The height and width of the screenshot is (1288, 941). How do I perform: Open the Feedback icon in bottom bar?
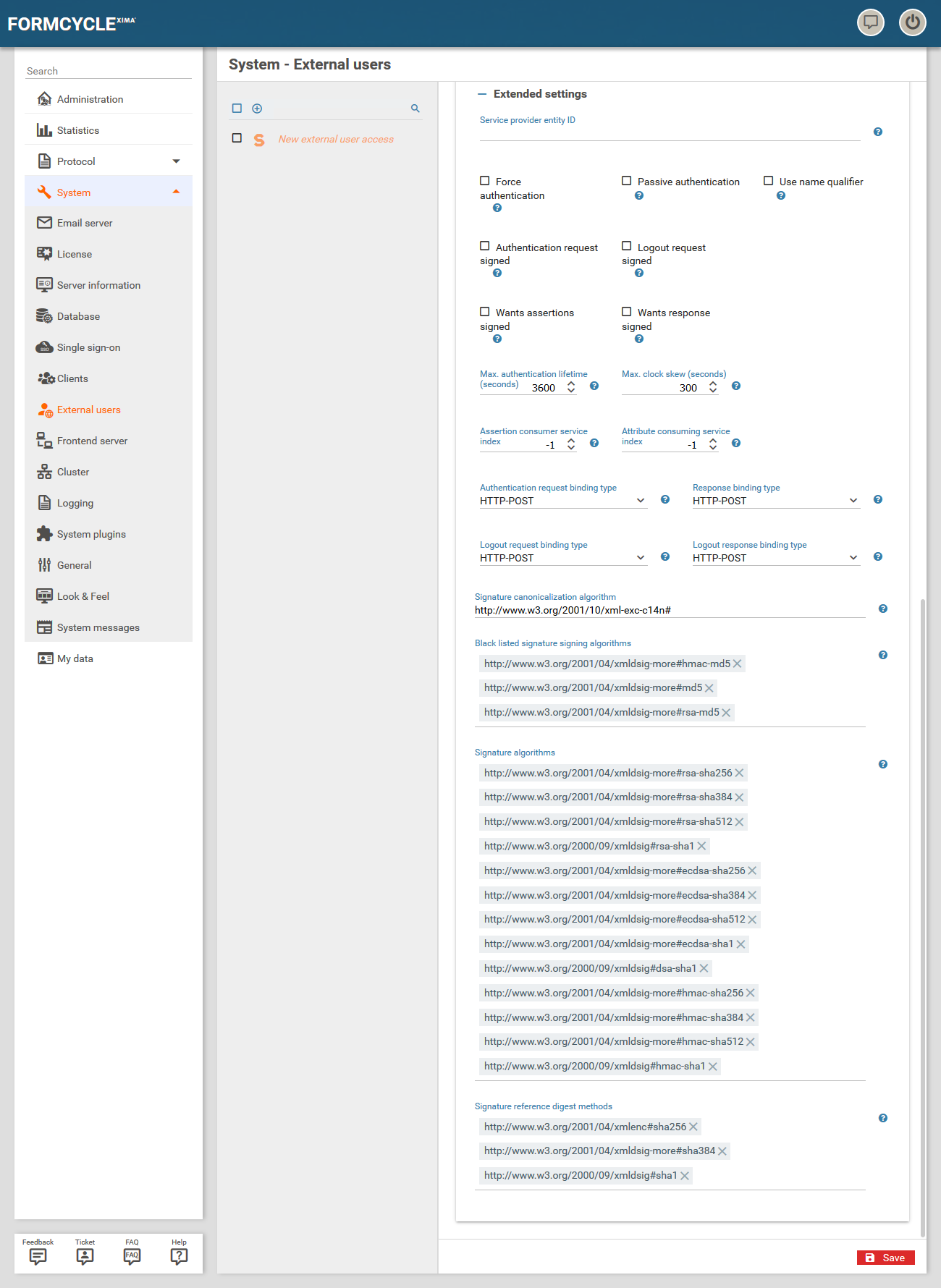38,1255
